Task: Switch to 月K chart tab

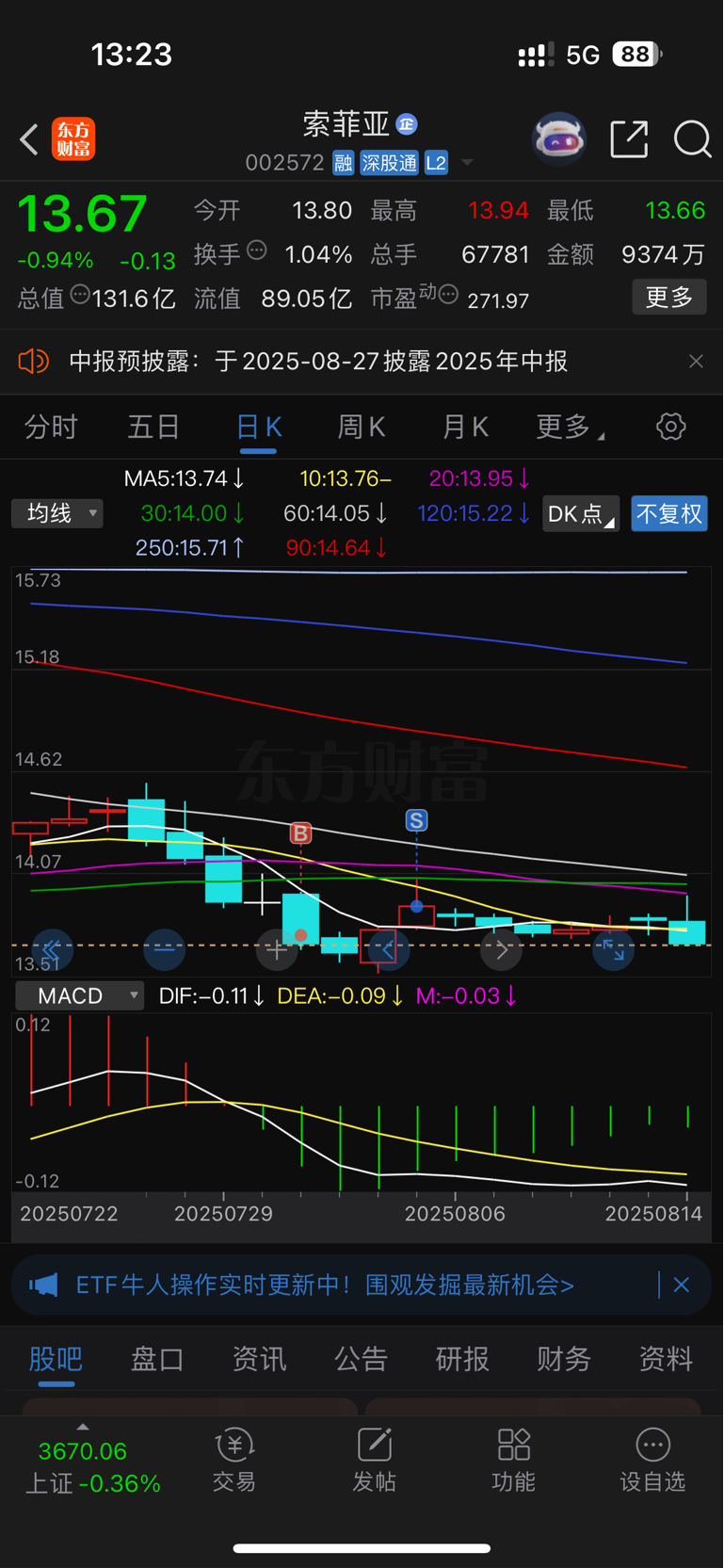Action: 465,428
